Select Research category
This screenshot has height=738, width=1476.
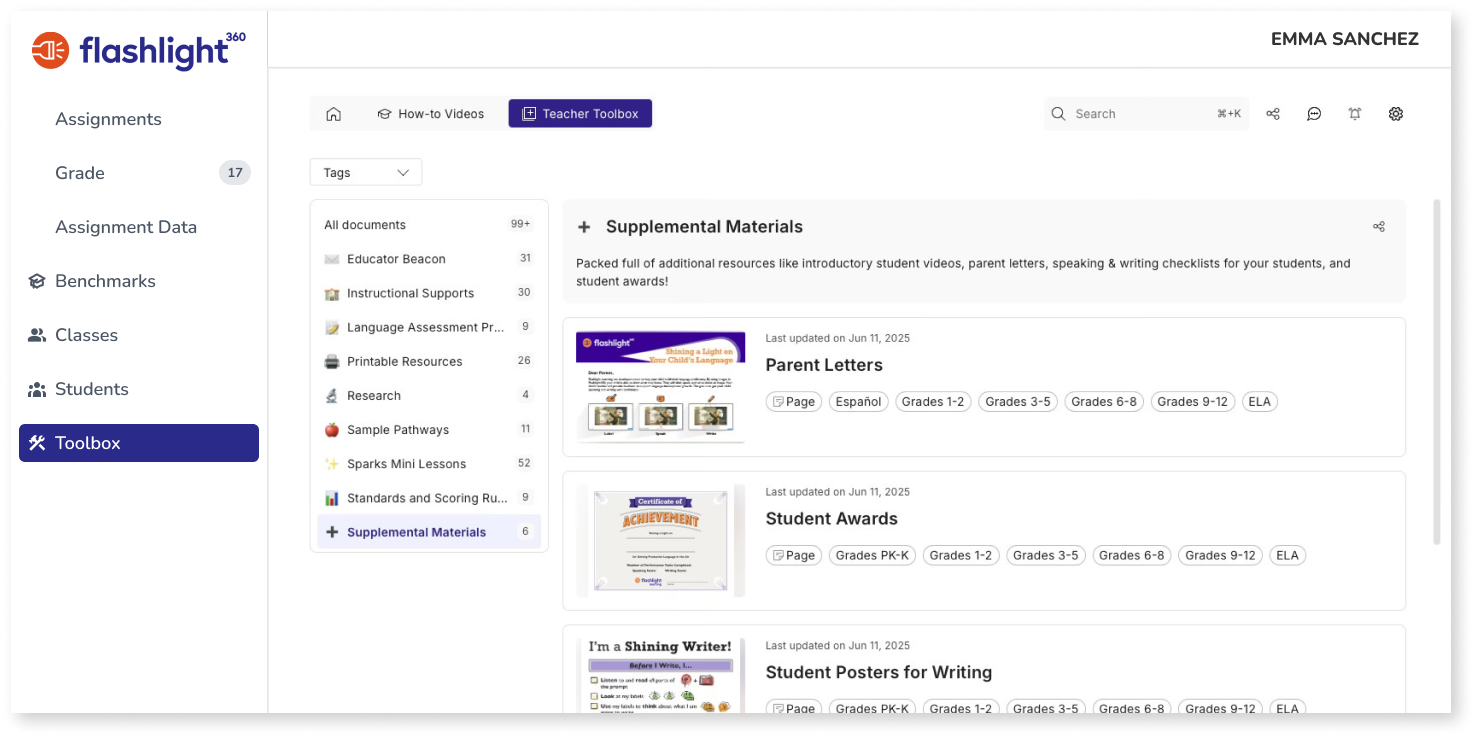tap(429, 396)
